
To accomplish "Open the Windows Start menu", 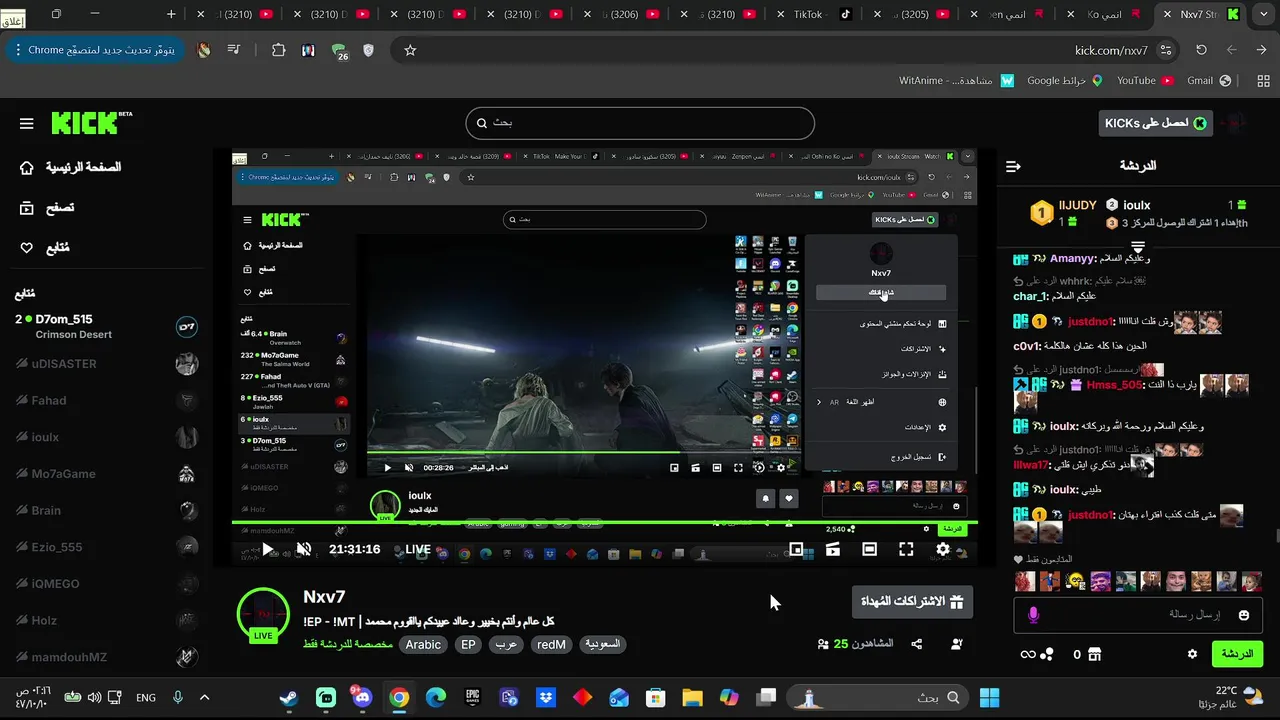I will click(x=990, y=698).
